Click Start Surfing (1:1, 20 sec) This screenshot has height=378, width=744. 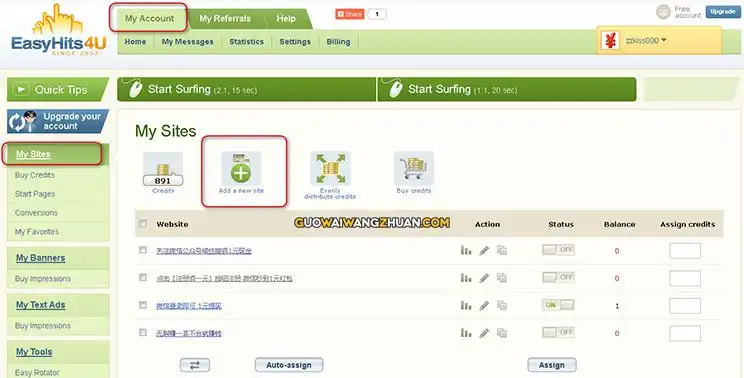point(507,89)
